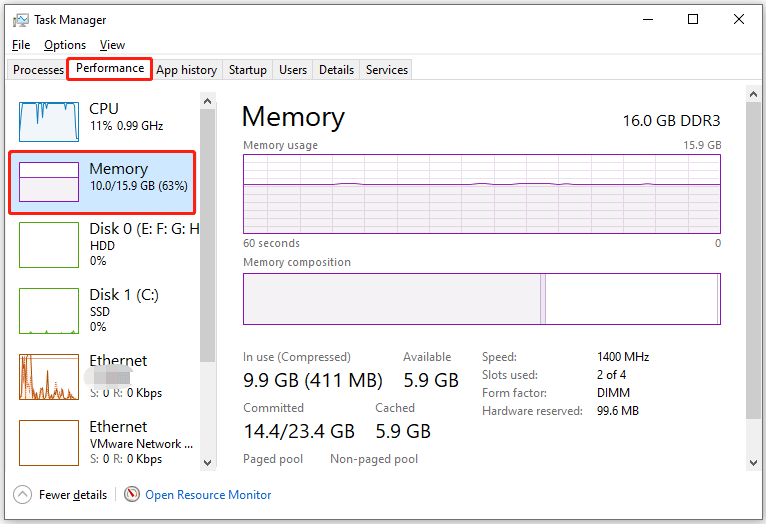Switch to the App history tab
The width and height of the screenshot is (766, 524).
(187, 70)
